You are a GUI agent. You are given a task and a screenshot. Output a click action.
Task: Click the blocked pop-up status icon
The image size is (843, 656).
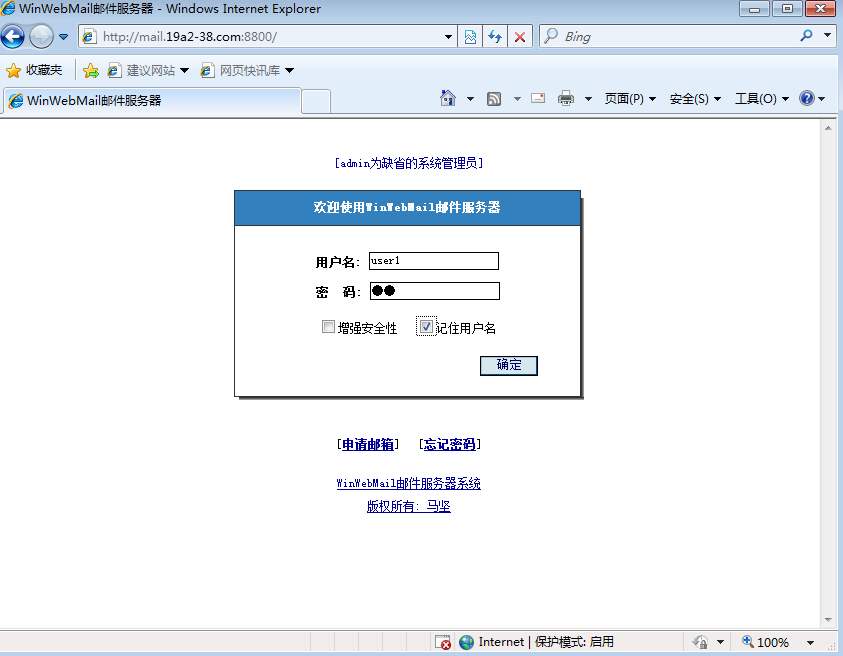coord(443,642)
